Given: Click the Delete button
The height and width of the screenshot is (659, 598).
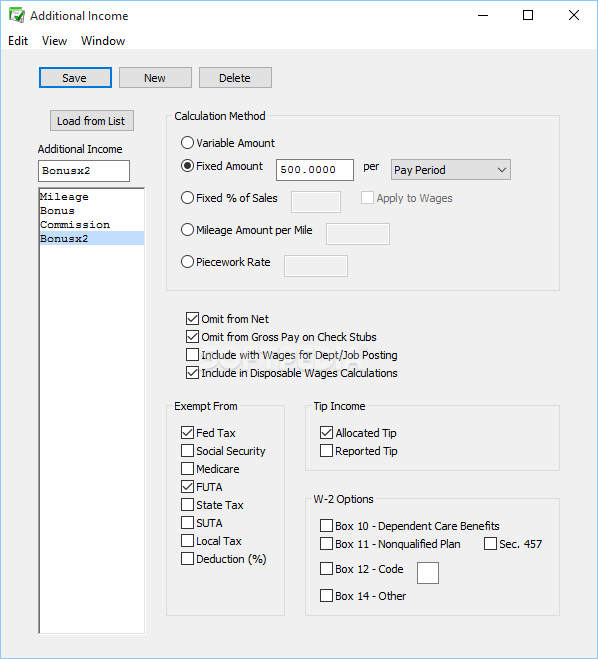Looking at the screenshot, I should click(x=235, y=78).
